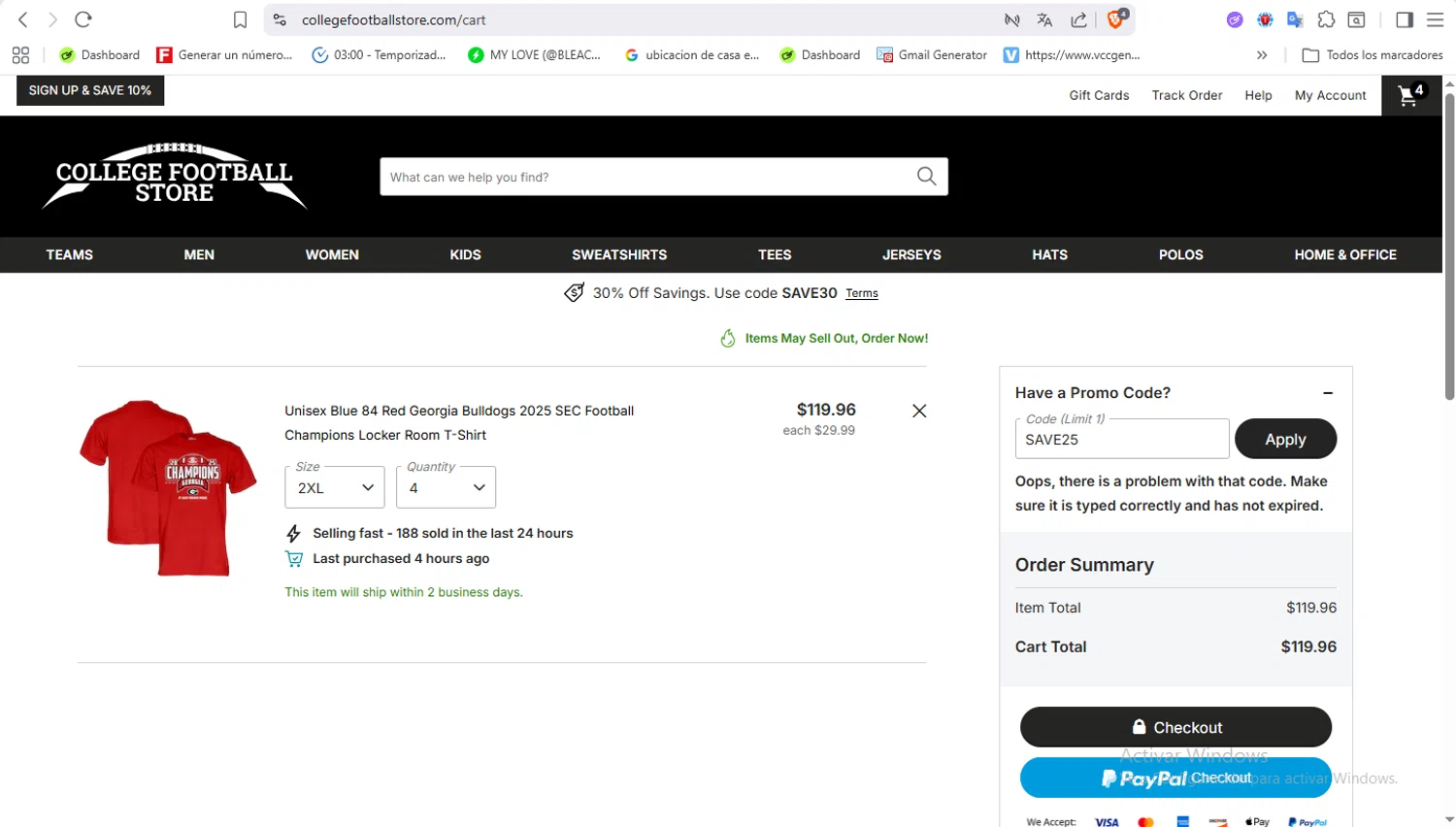The image size is (1456, 827).
Task: Click the PayPal Checkout button
Action: coord(1175,777)
